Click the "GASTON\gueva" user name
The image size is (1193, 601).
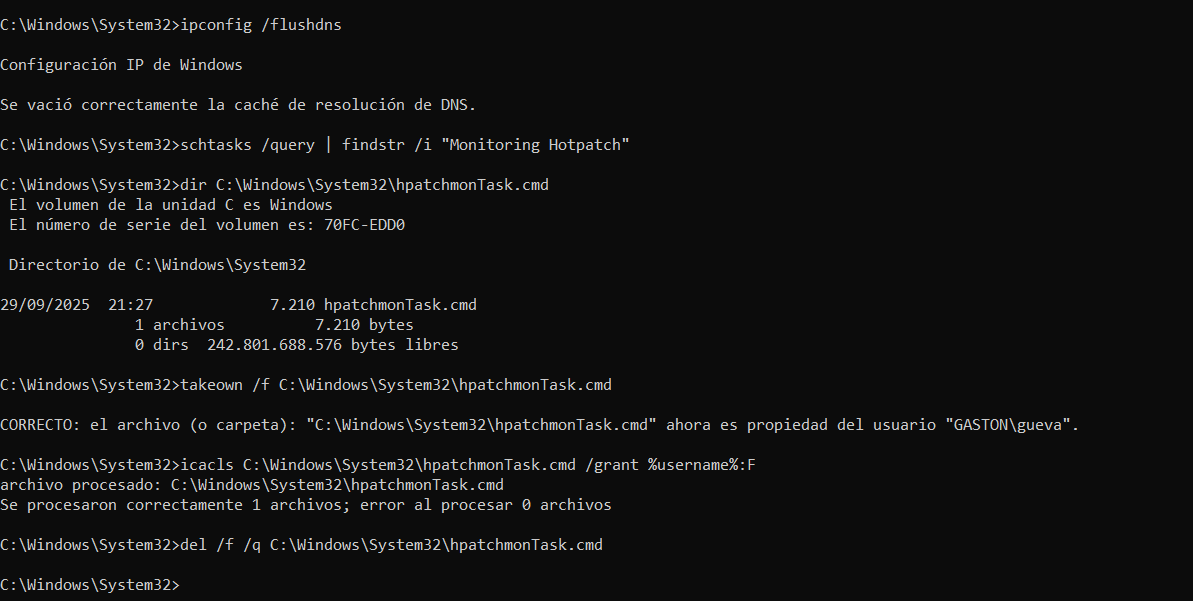coord(1008,425)
